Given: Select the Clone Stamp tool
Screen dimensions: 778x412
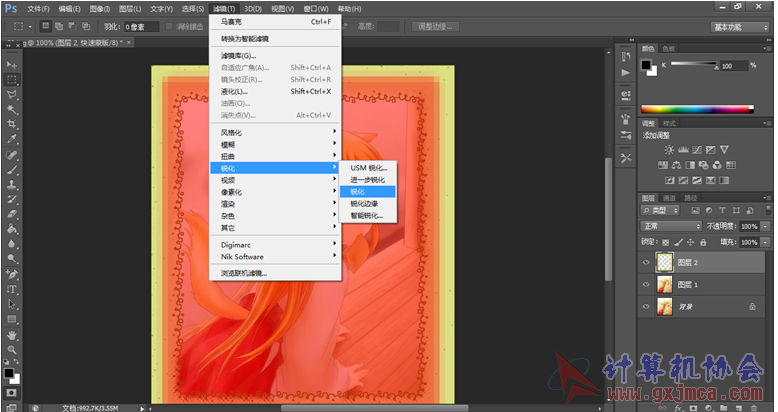Looking at the screenshot, I should coord(11,185).
